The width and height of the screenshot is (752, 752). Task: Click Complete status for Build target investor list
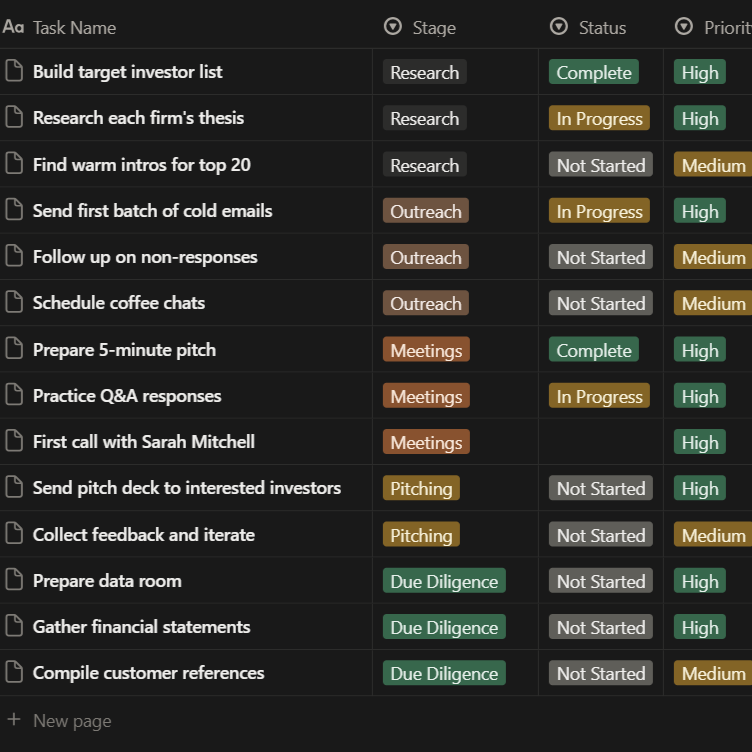pyautogui.click(x=594, y=72)
